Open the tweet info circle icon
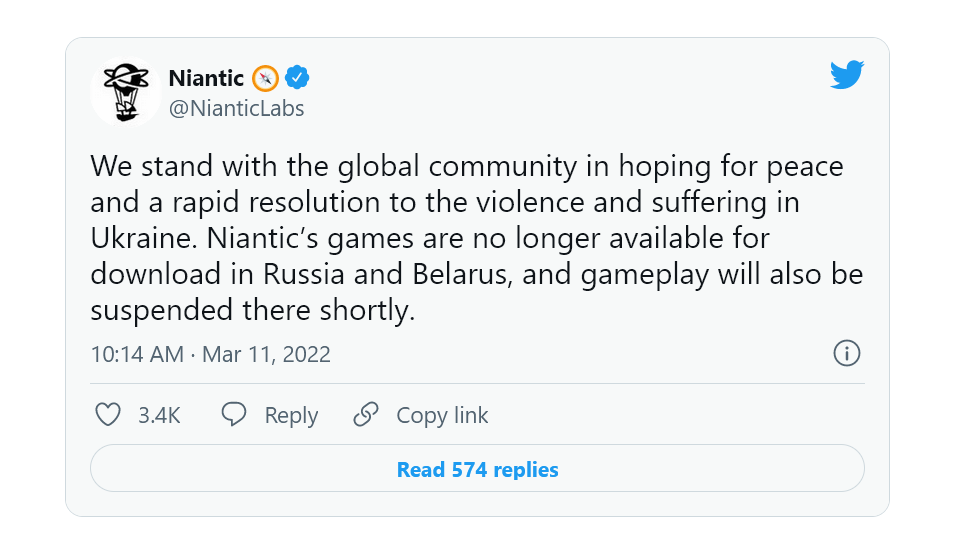Screen dimensions: 972x555 click(846, 353)
